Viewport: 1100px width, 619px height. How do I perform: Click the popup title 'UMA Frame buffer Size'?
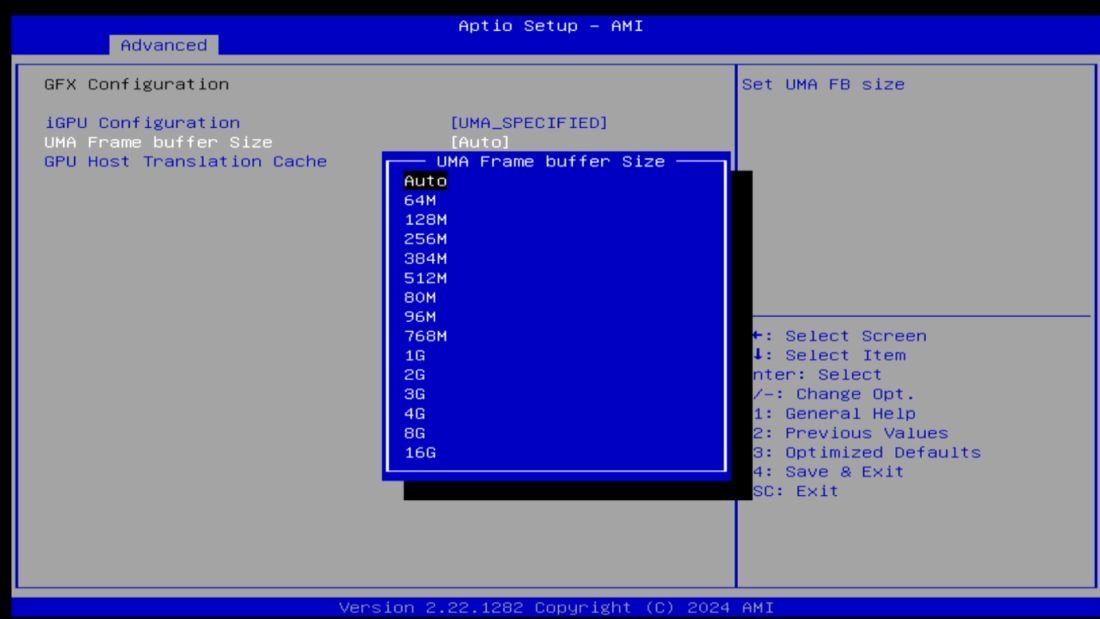(550, 161)
